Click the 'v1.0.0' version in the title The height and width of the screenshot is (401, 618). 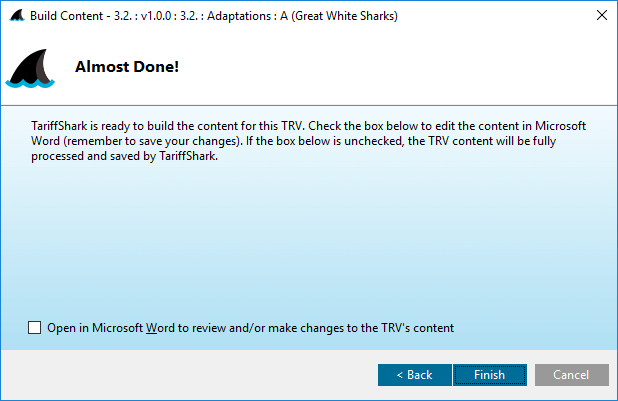coord(156,16)
